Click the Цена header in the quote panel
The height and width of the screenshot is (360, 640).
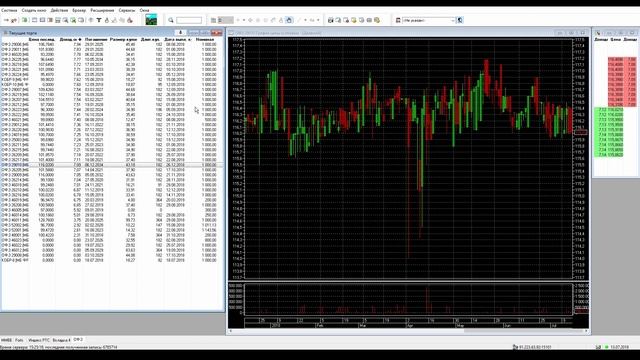pyautogui.click(x=616, y=40)
